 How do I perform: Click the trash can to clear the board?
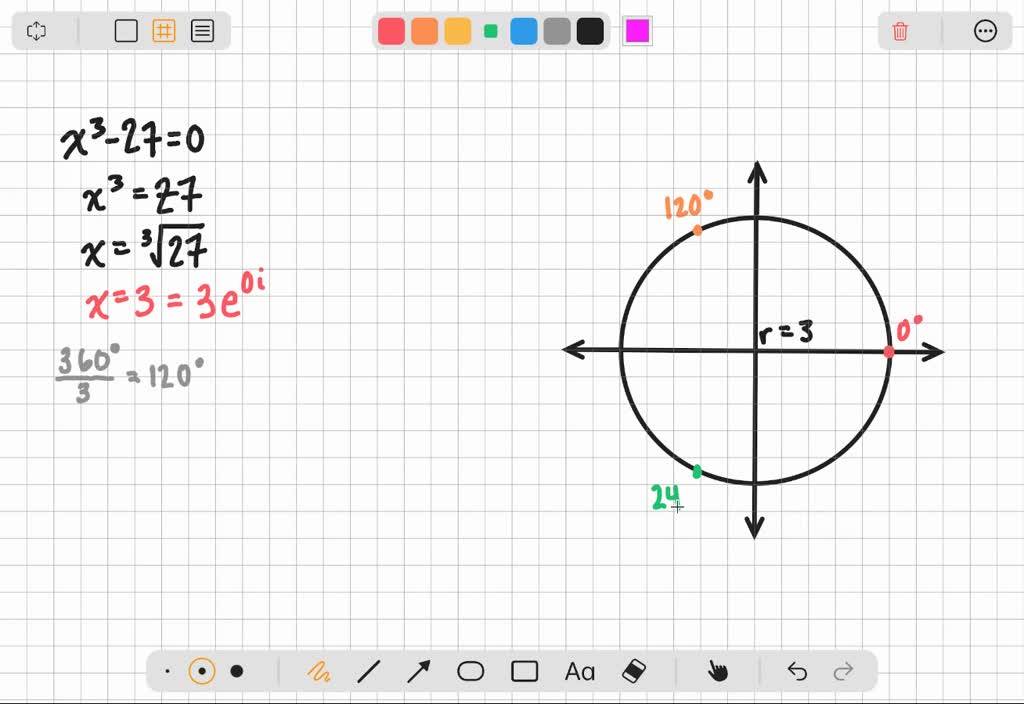click(900, 31)
